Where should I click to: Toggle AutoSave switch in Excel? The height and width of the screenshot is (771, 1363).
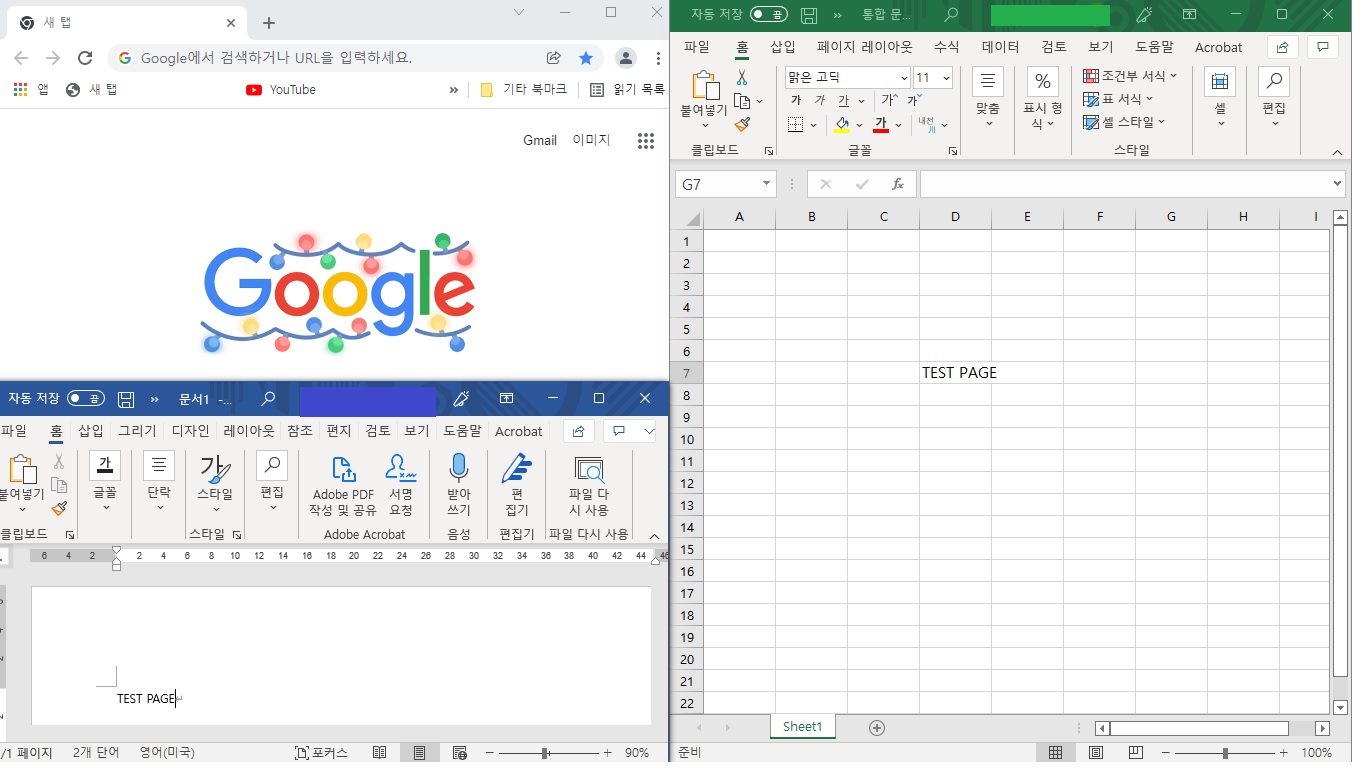[x=768, y=15]
